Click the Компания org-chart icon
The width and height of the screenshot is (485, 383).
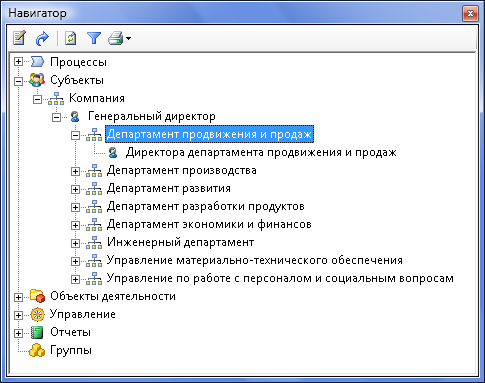click(56, 98)
